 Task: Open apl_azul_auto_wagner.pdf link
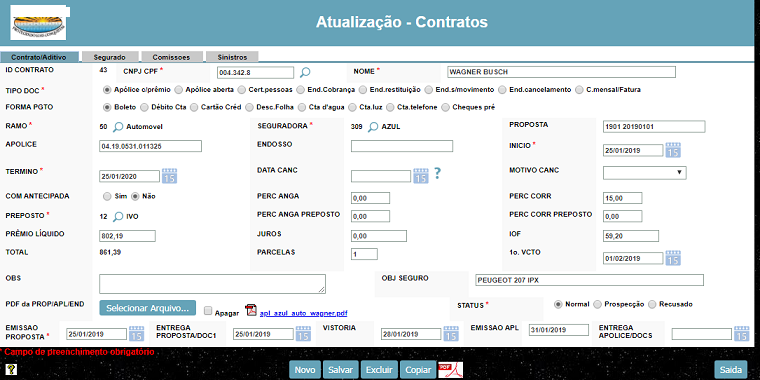click(x=303, y=313)
